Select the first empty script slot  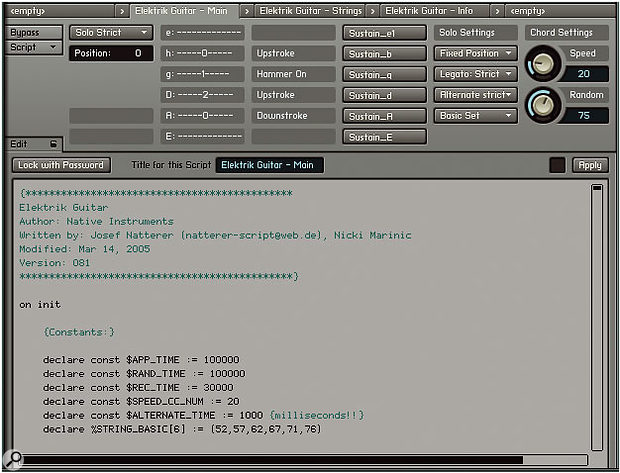(60, 11)
